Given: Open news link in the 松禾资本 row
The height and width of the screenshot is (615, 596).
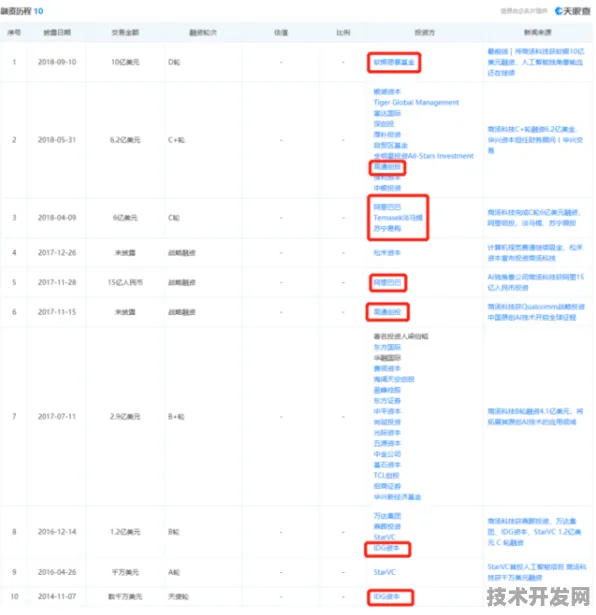Looking at the screenshot, I should 535,253.
